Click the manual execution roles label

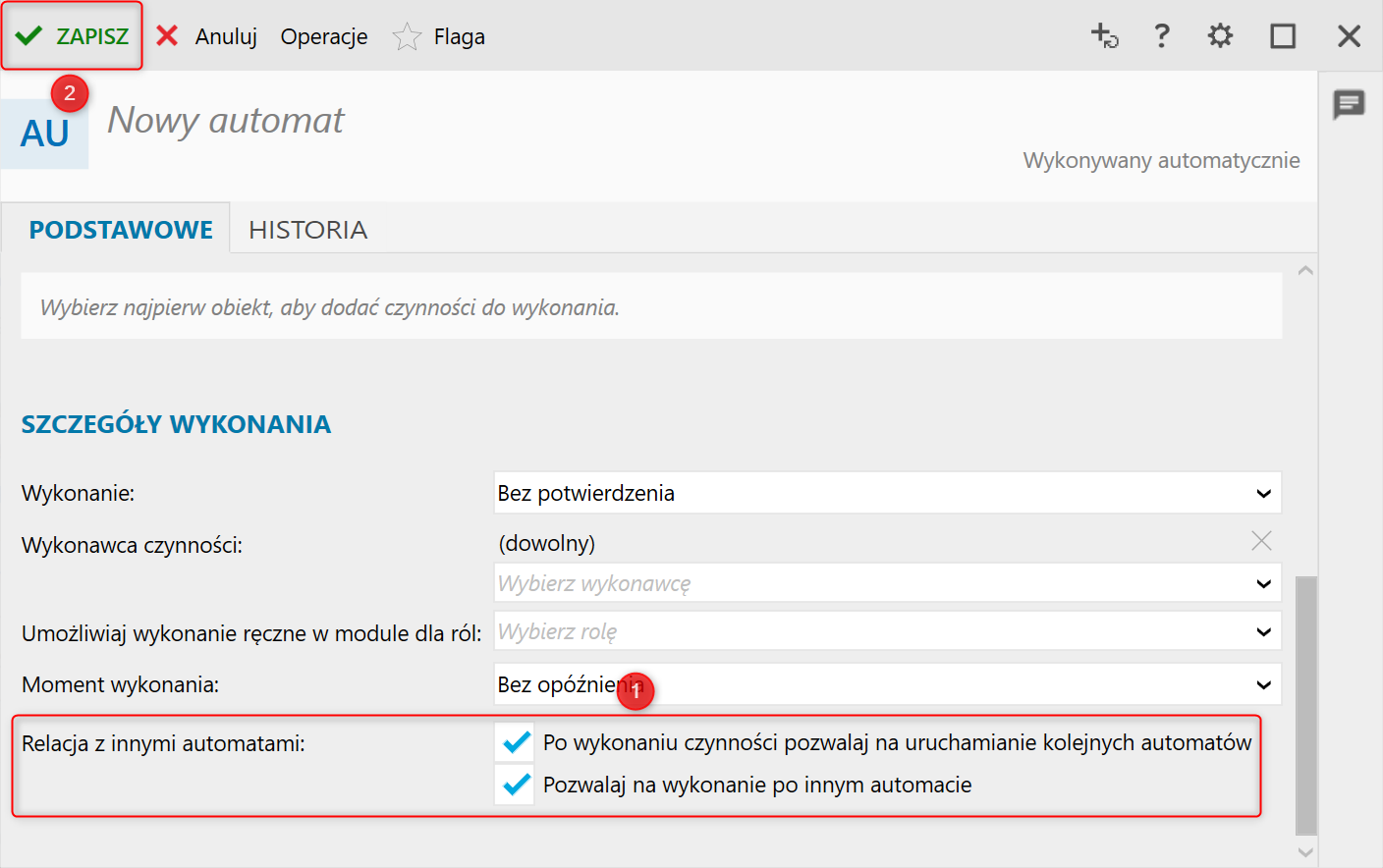(251, 633)
